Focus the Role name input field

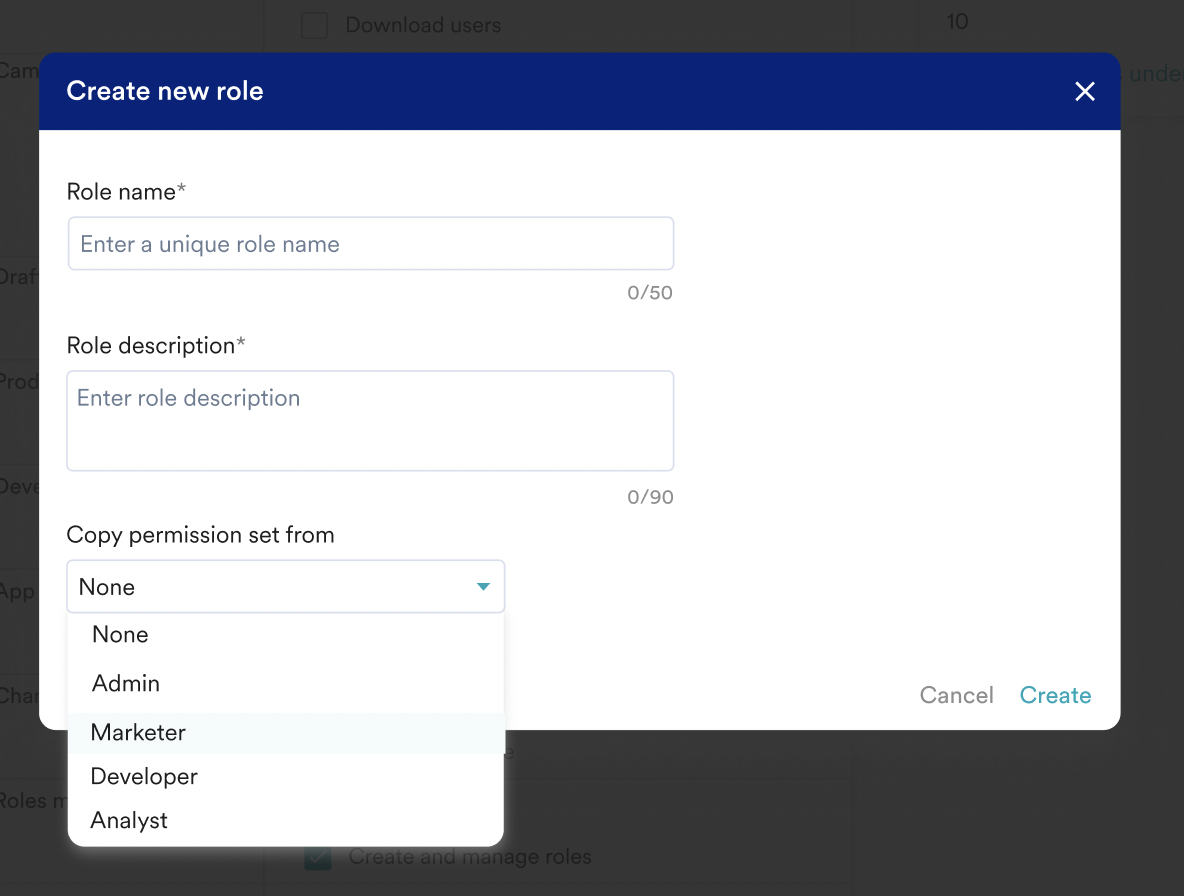[x=370, y=244]
